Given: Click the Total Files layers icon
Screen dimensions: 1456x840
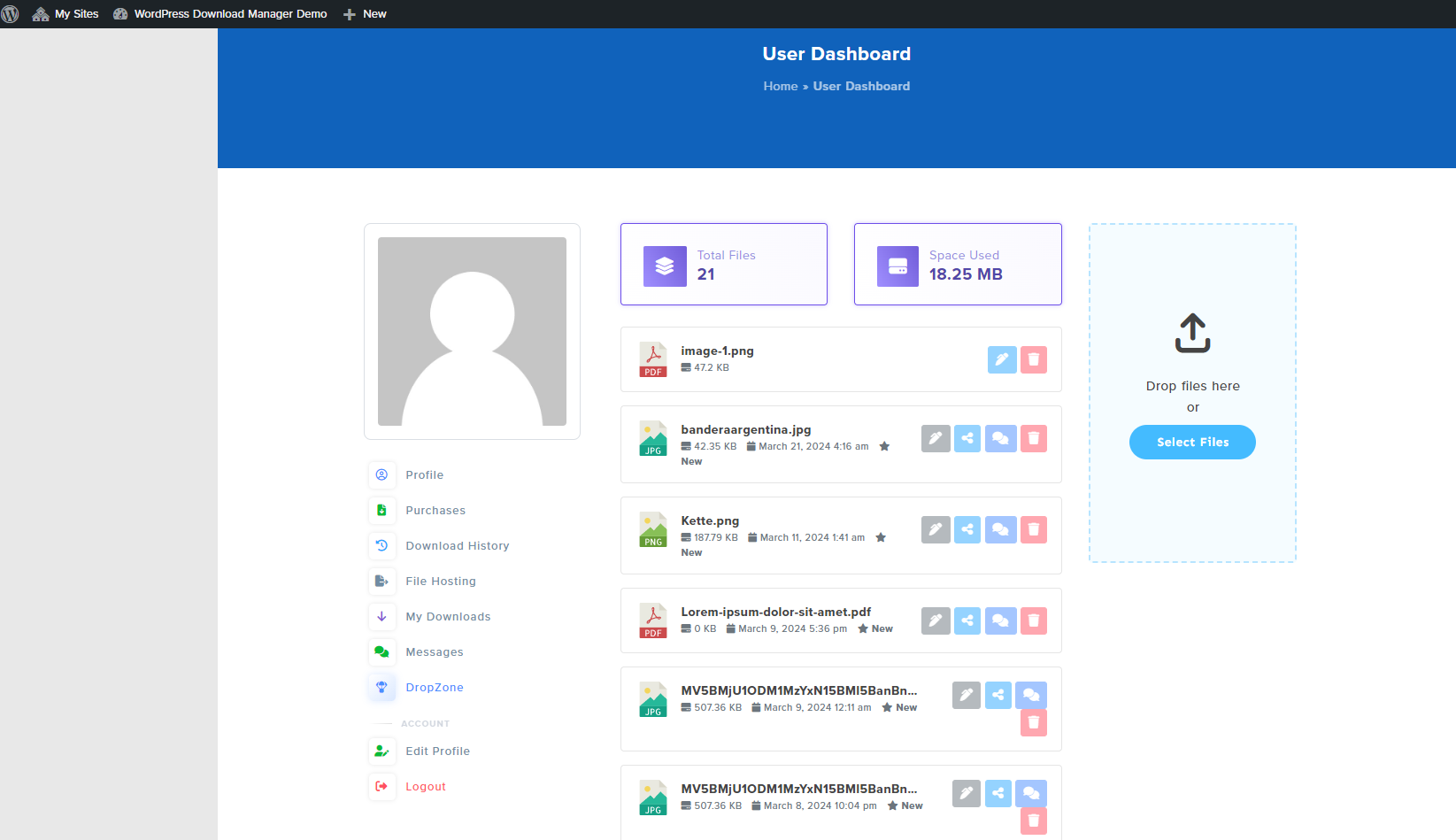Looking at the screenshot, I should (x=665, y=266).
